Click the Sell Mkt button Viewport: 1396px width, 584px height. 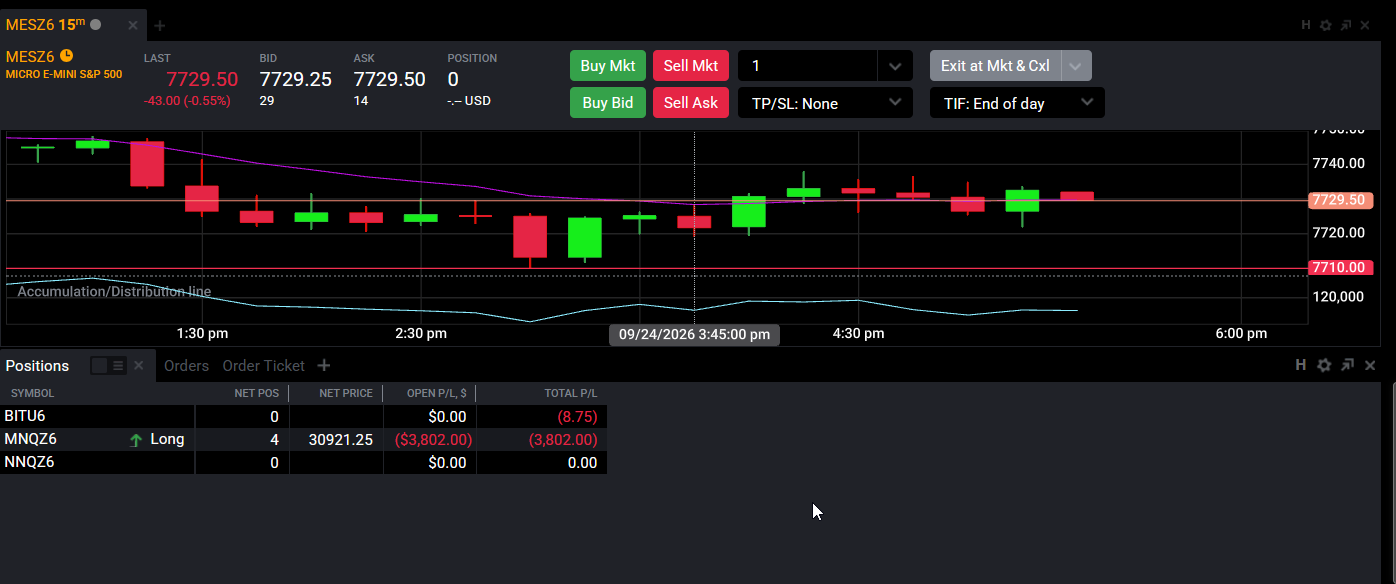point(691,66)
